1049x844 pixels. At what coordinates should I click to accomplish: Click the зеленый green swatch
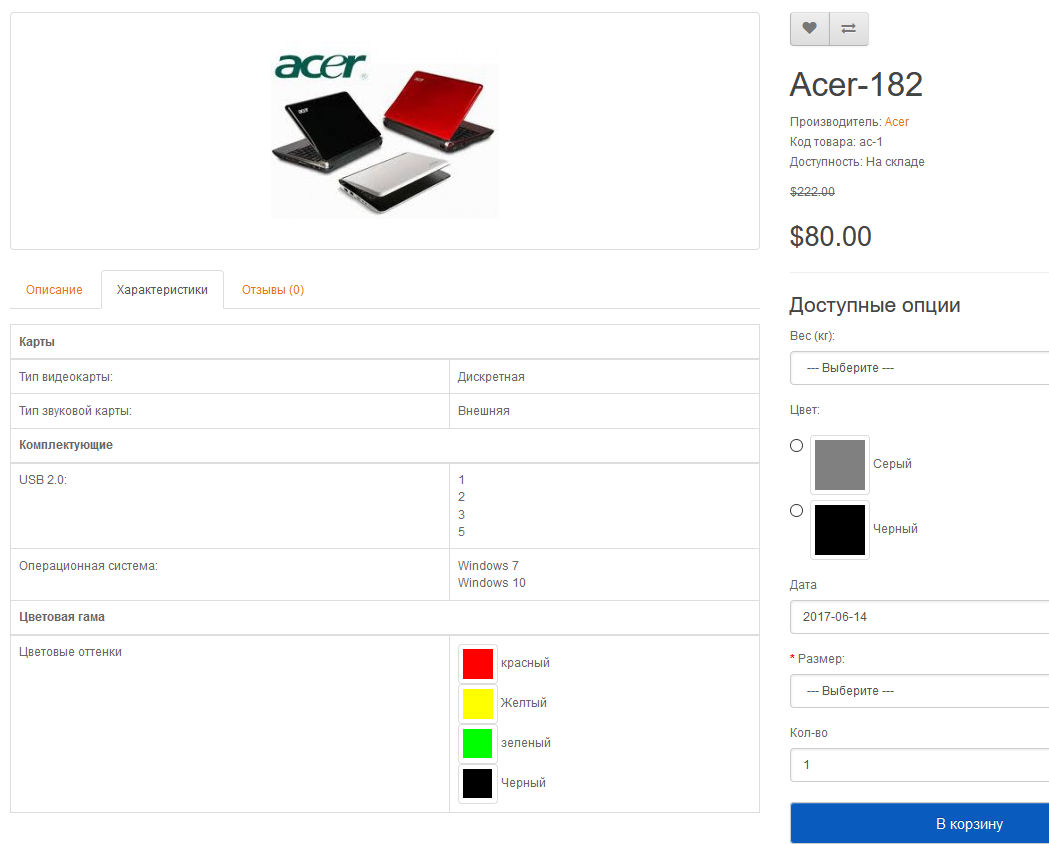pos(478,744)
